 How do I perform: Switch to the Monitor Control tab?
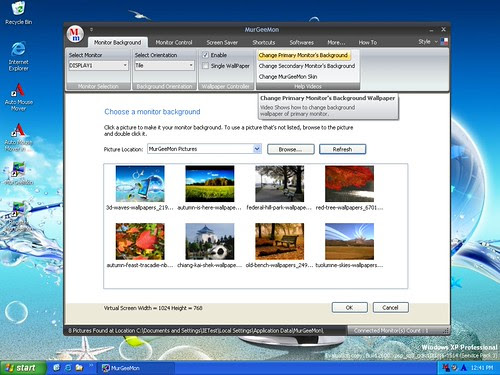pyautogui.click(x=174, y=43)
